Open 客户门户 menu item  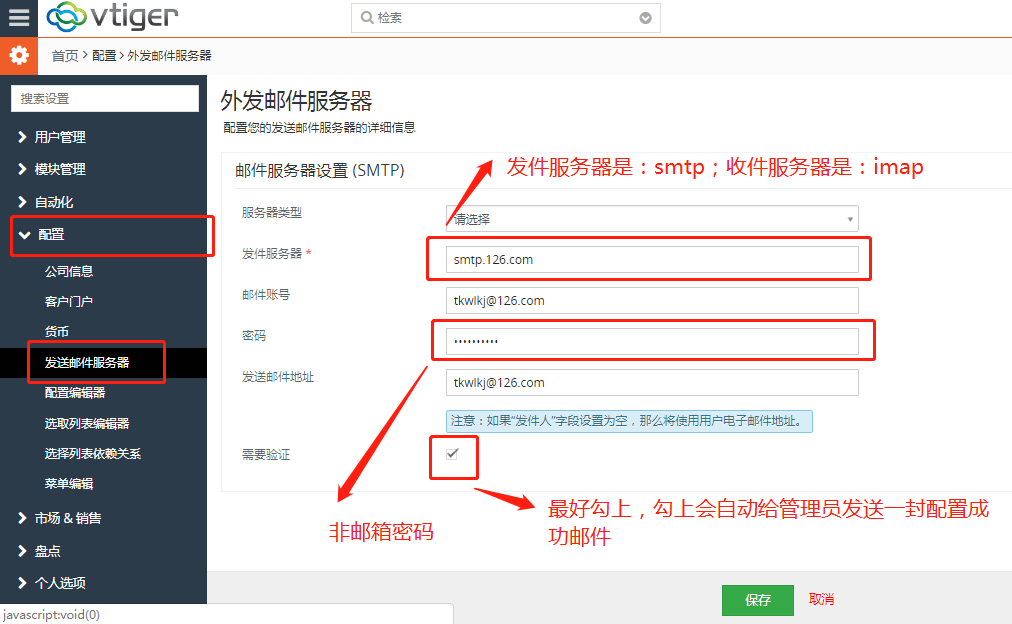click(69, 301)
